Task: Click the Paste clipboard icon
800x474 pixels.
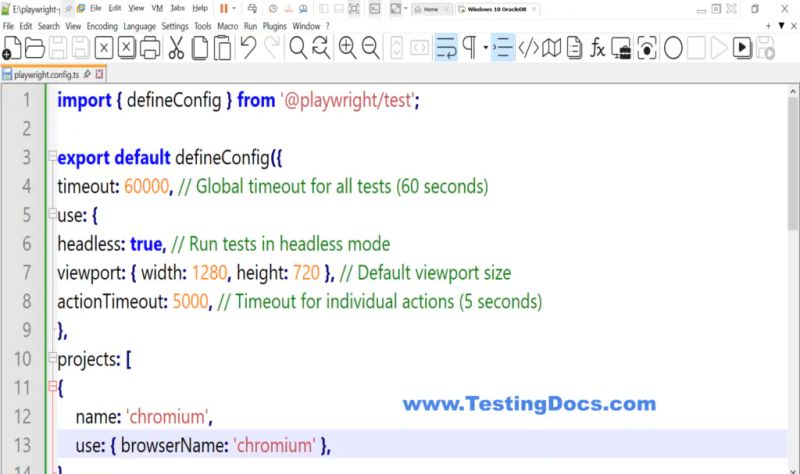Action: pyautogui.click(x=222, y=48)
